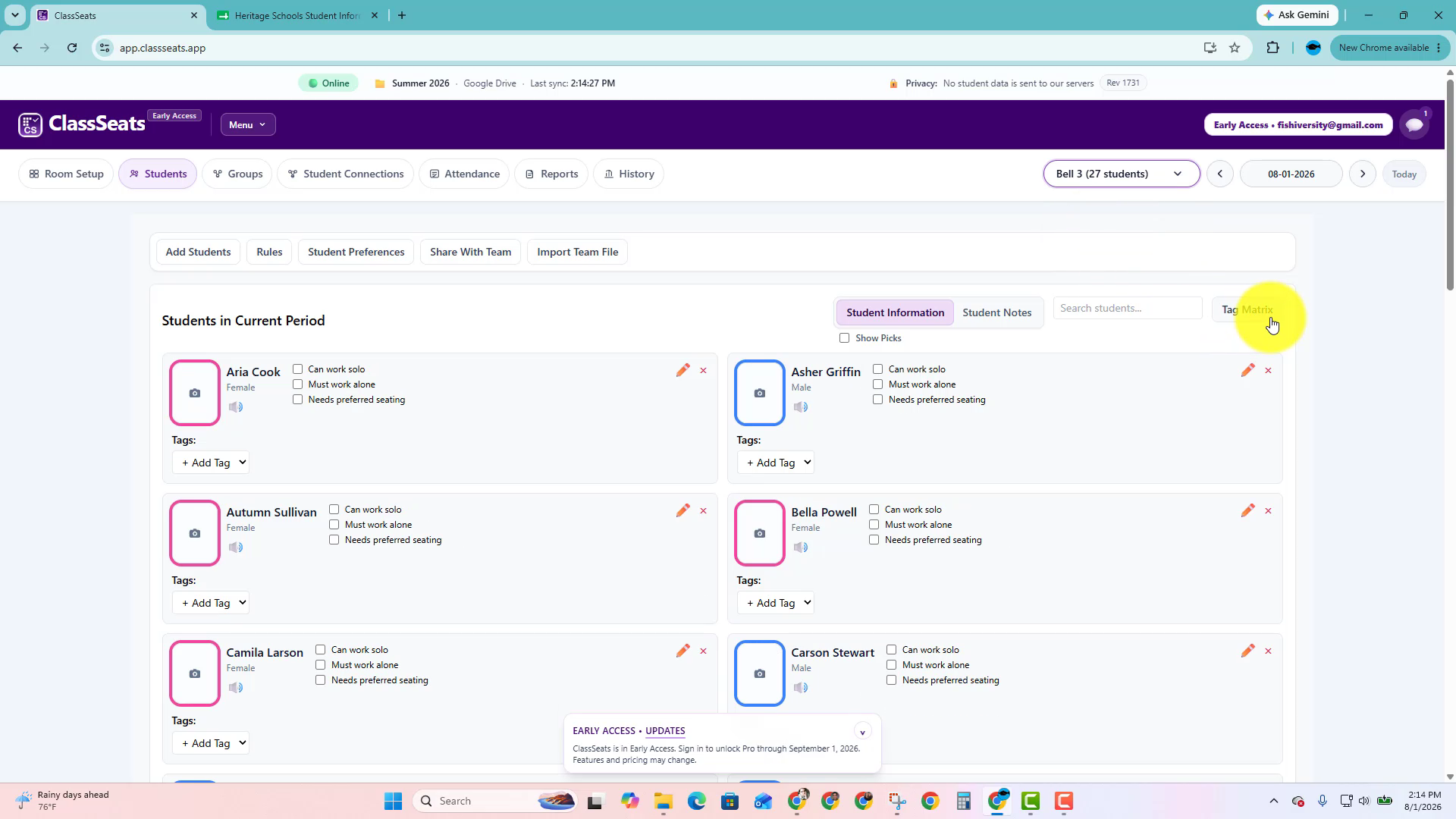The width and height of the screenshot is (1456, 819).
Task: Upload photo for Asher Griffin camera icon
Action: (759, 393)
